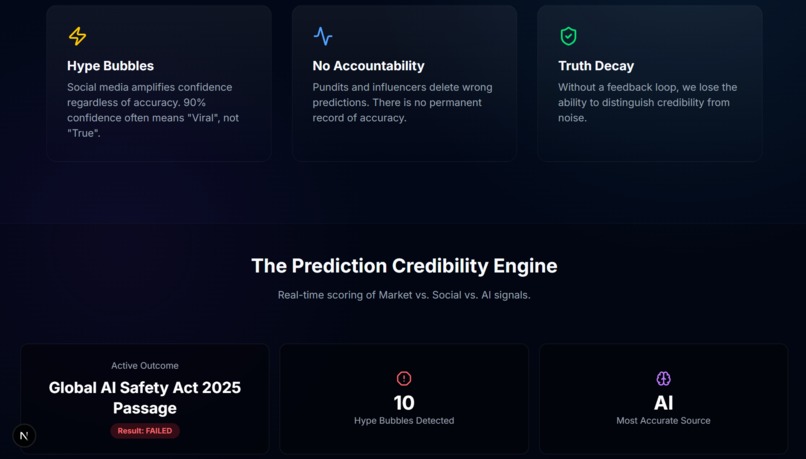Click the green shield check icon
Image resolution: width=806 pixels, height=459 pixels.
[568, 36]
